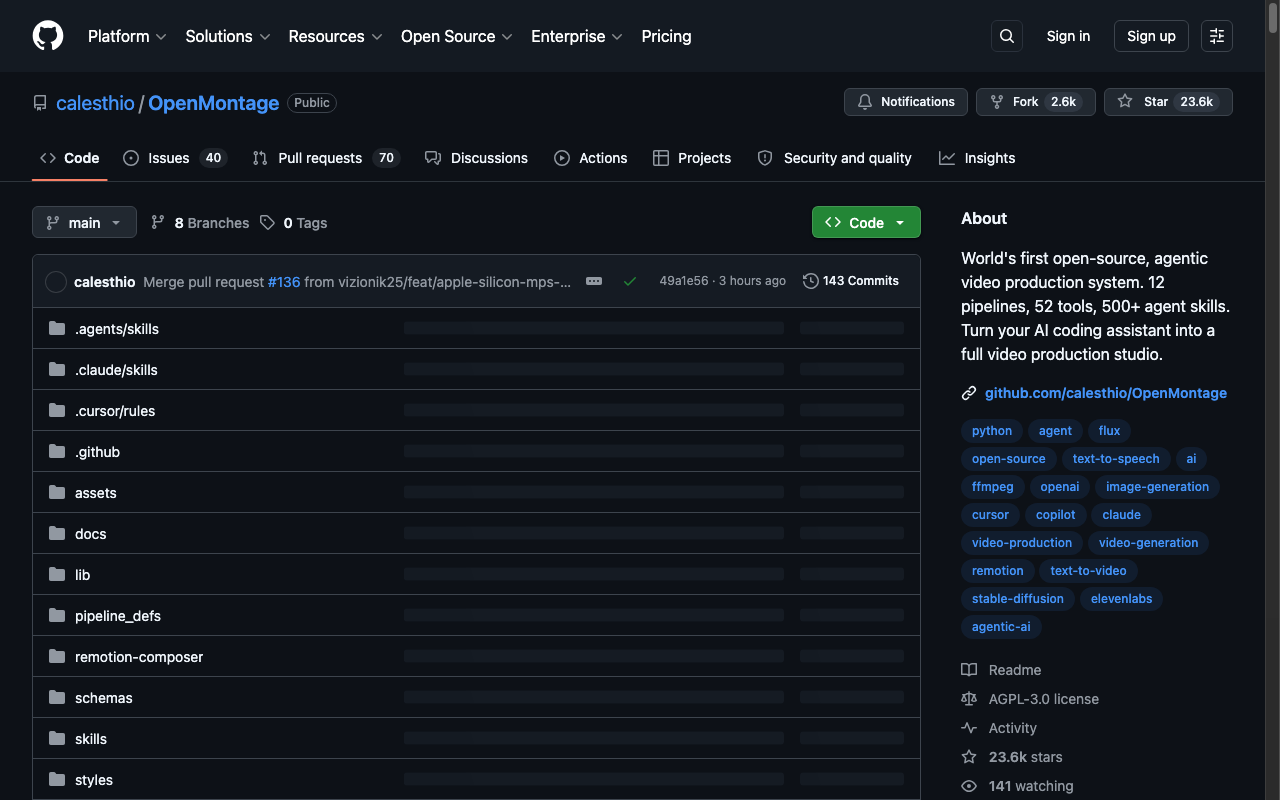Expand commit message ellipsis button
The image size is (1280, 800).
[x=594, y=281]
